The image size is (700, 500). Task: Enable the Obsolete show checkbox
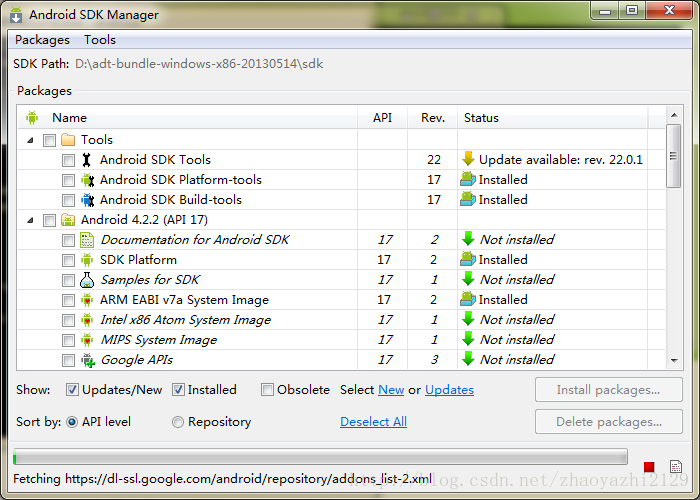point(267,390)
